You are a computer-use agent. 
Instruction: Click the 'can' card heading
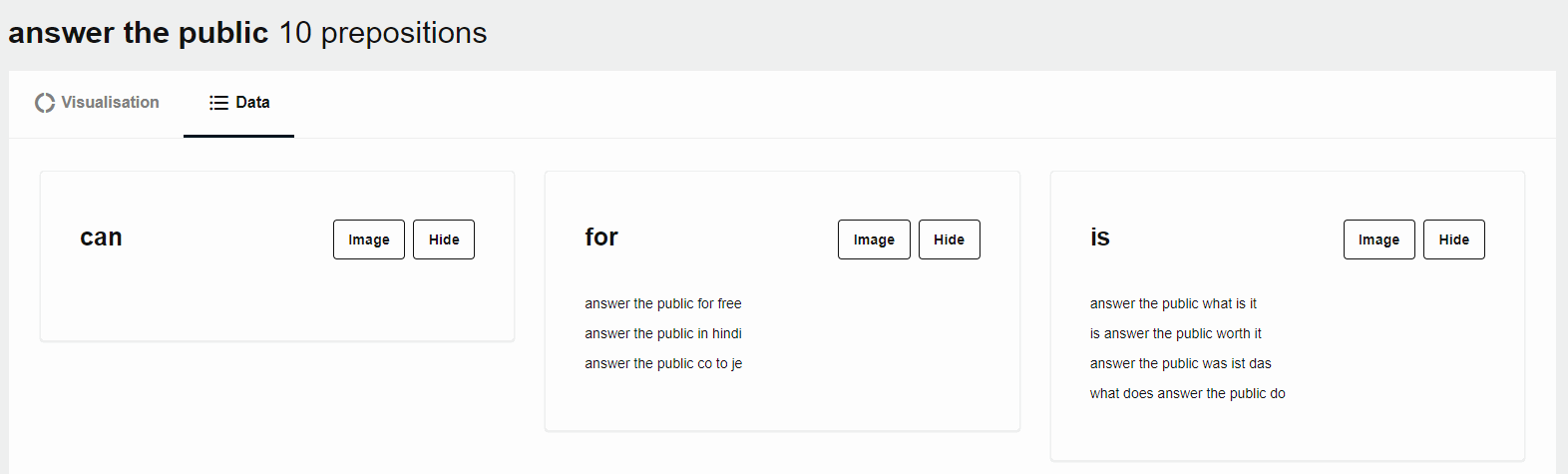101,237
